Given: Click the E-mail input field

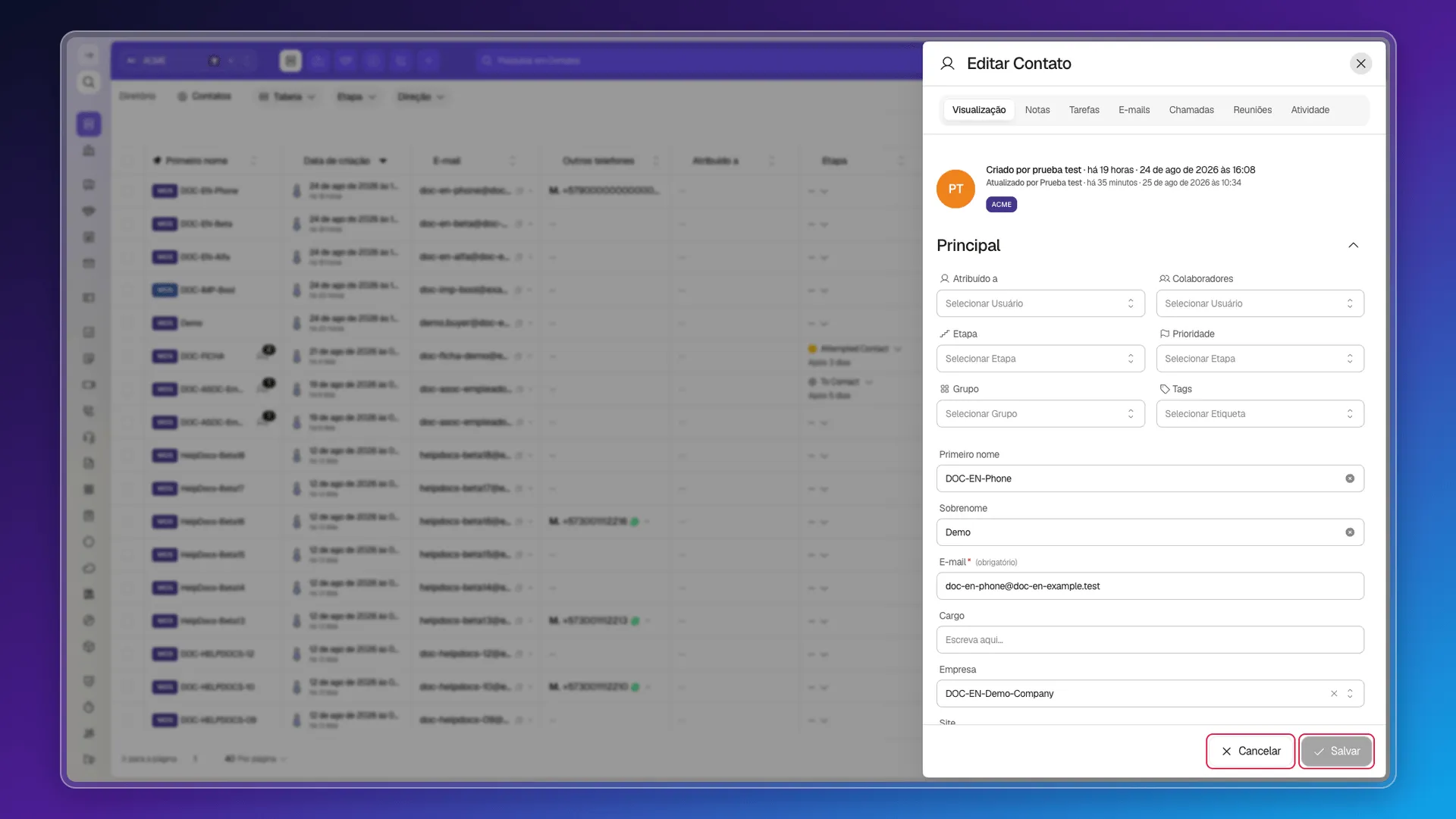Looking at the screenshot, I should 1150,586.
